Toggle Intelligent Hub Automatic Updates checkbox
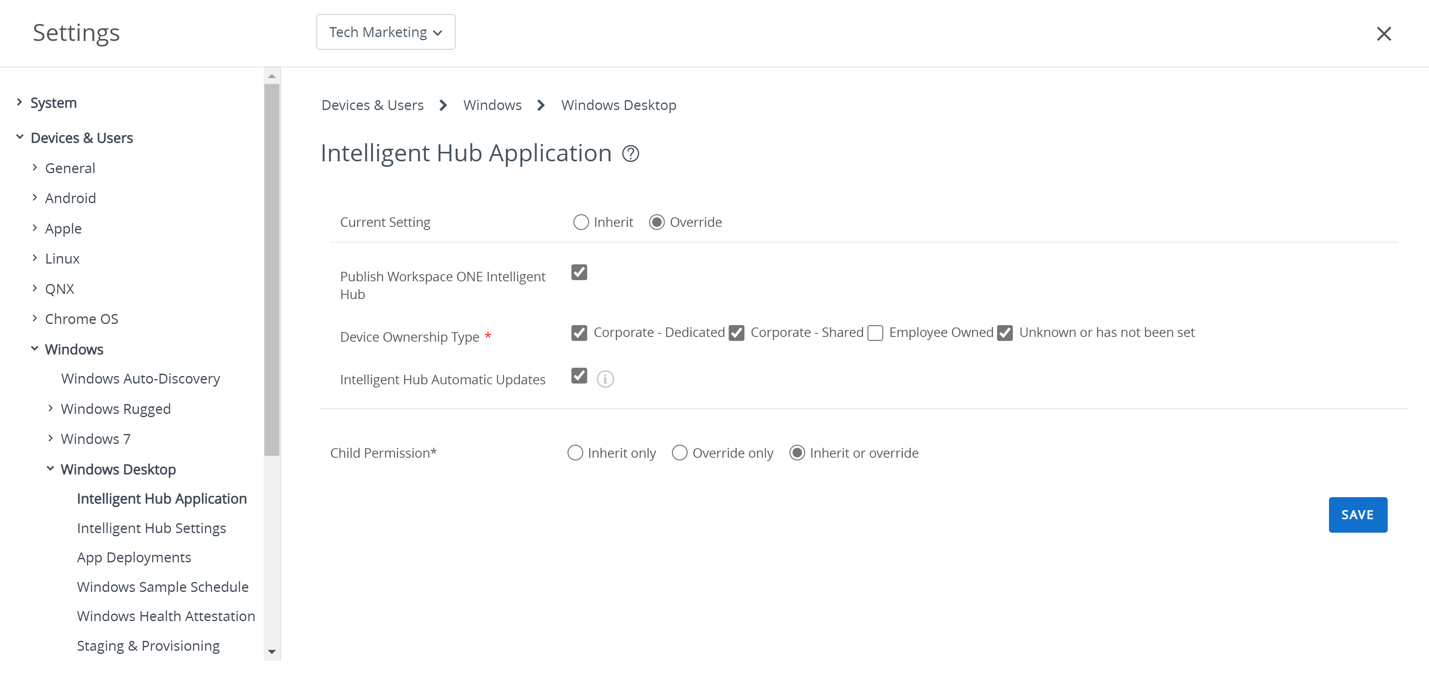This screenshot has width=1429, height=696. pyautogui.click(x=579, y=376)
